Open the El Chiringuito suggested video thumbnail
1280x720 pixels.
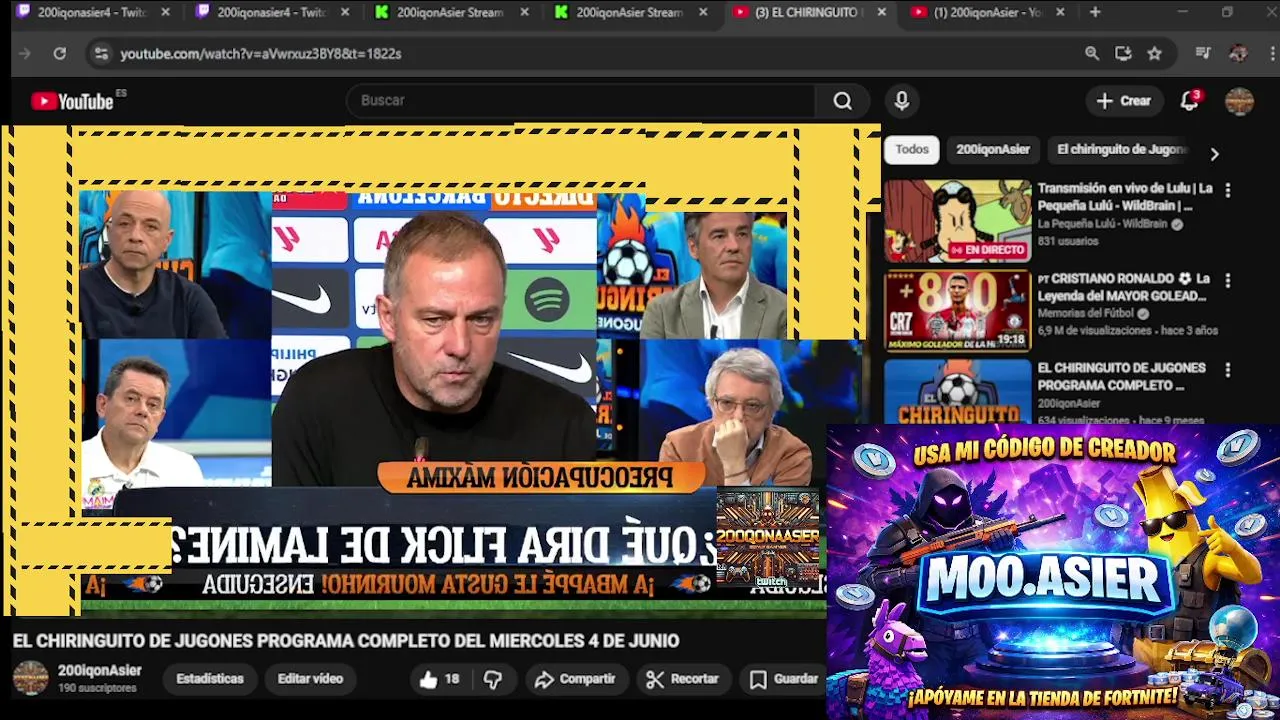(957, 392)
